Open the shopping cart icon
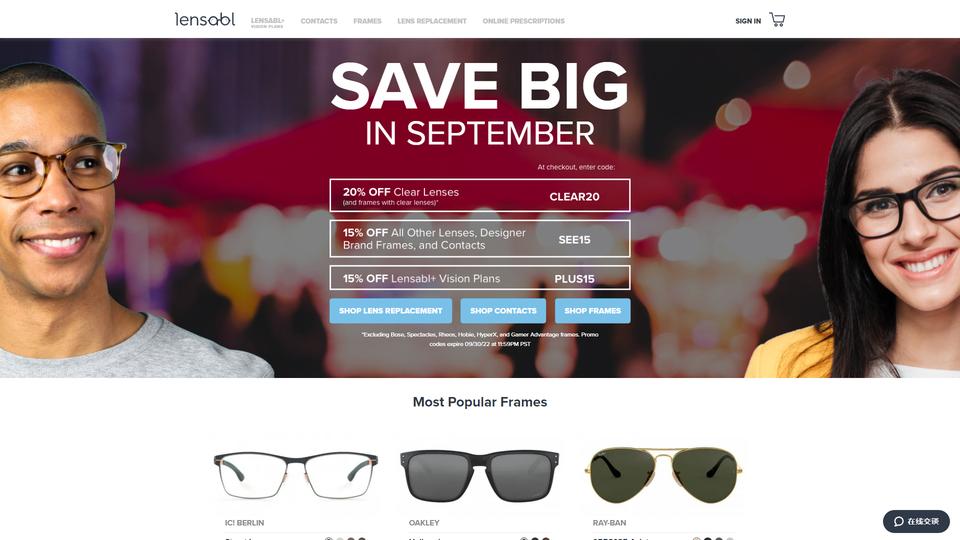Screen dimensions: 960x540 [x=777, y=20]
